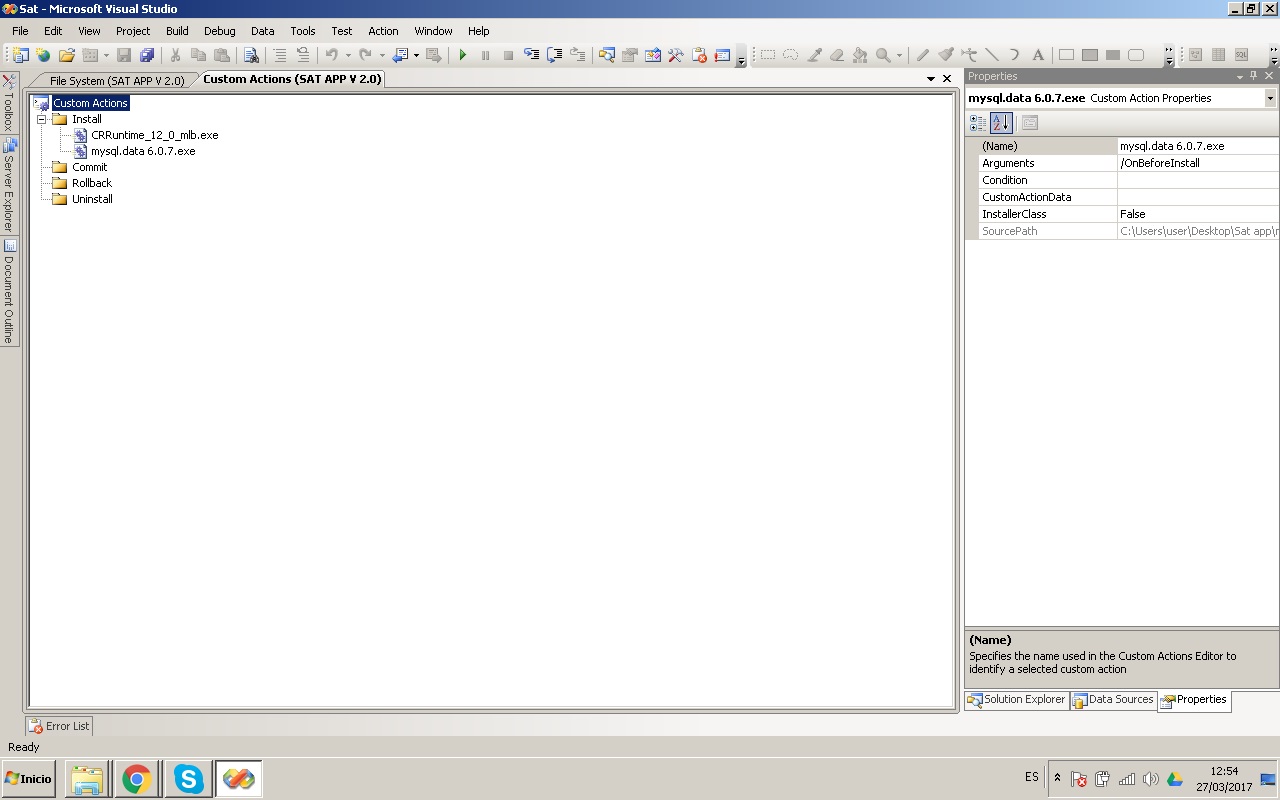Select the Uninstall folder
Screen dimensions: 1280x800
point(92,199)
